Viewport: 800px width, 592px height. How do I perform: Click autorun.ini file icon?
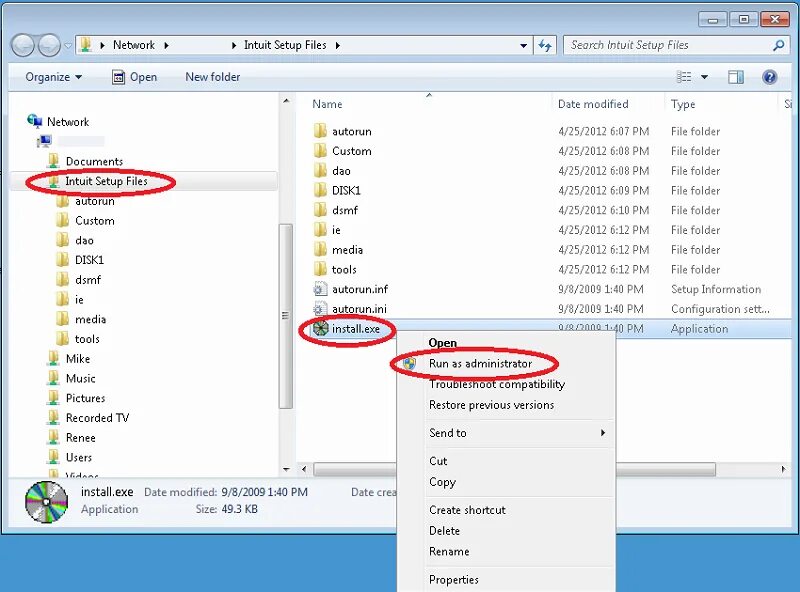(320, 309)
